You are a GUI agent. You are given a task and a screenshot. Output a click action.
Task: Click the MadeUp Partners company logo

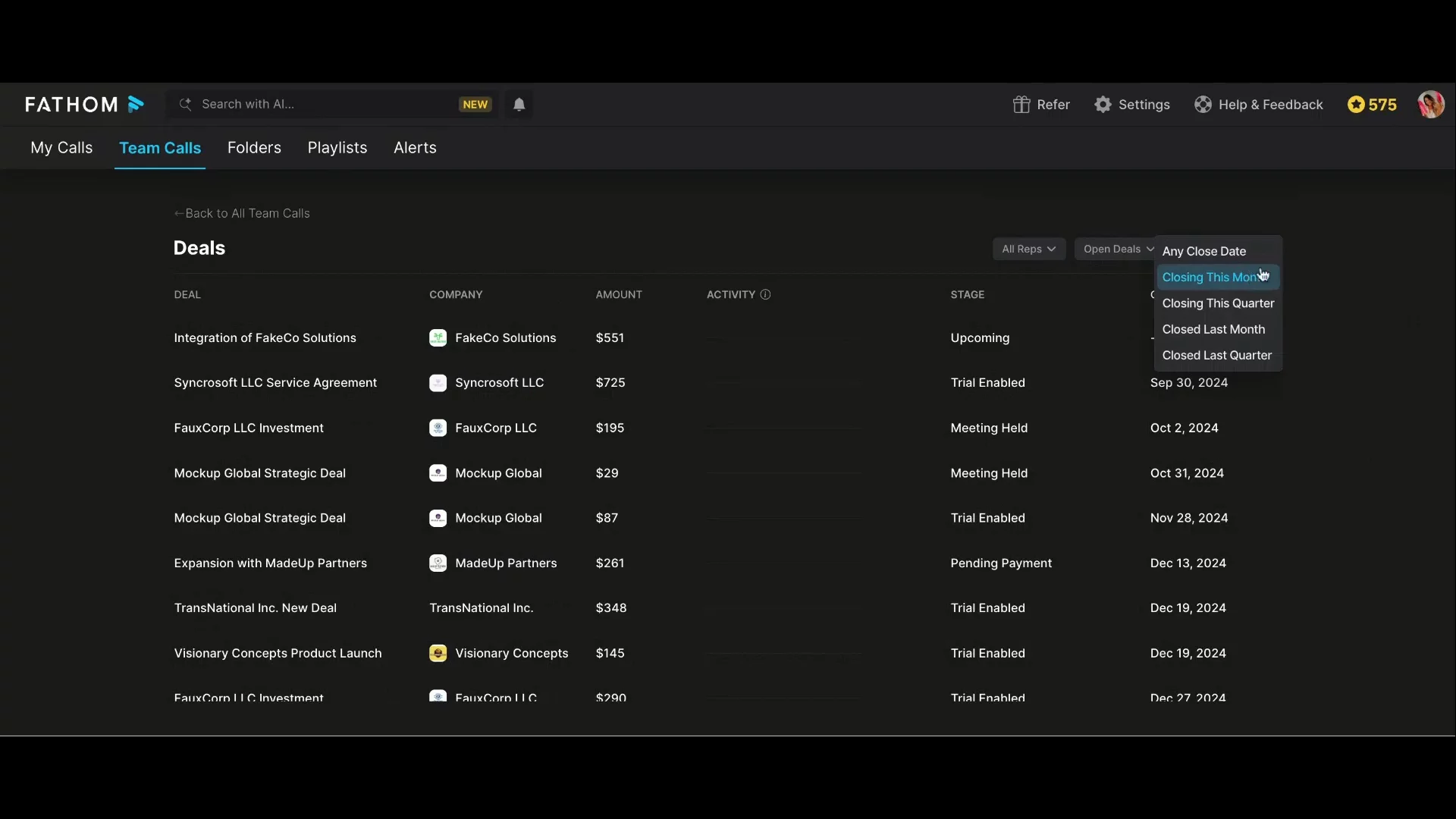pyautogui.click(x=438, y=563)
